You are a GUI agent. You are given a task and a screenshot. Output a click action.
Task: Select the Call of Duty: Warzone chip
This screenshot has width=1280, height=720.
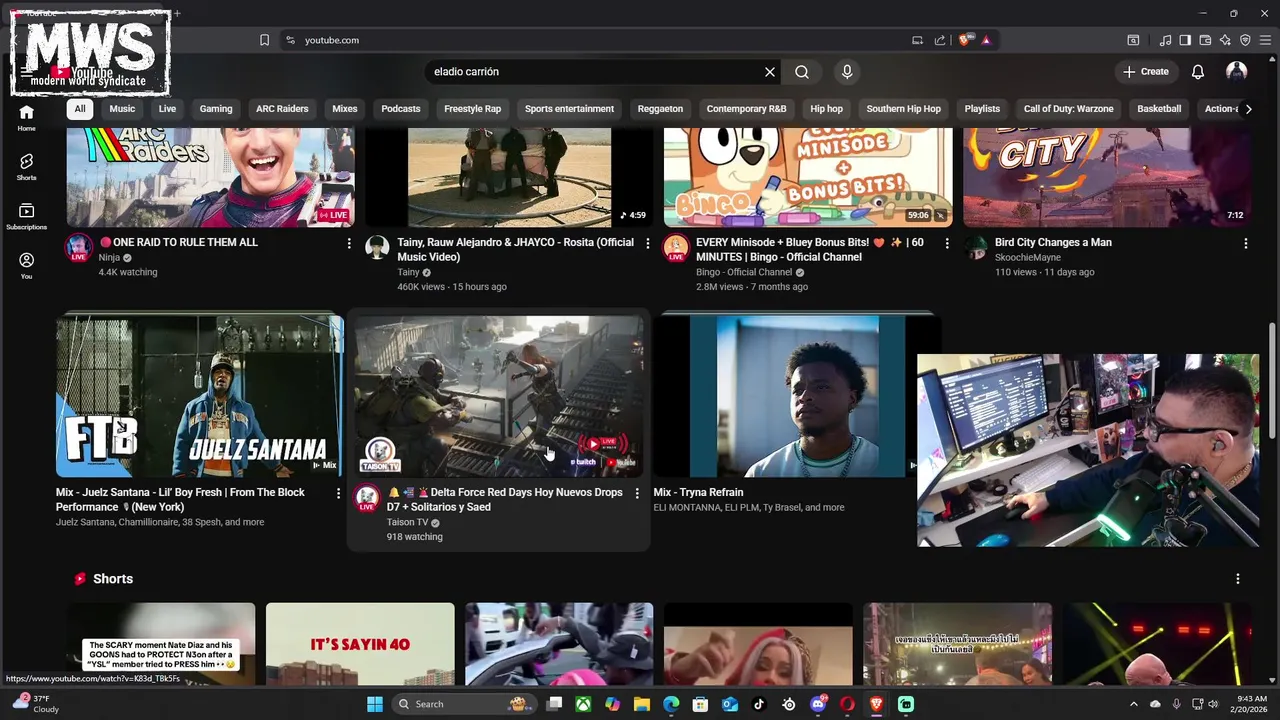1068,109
